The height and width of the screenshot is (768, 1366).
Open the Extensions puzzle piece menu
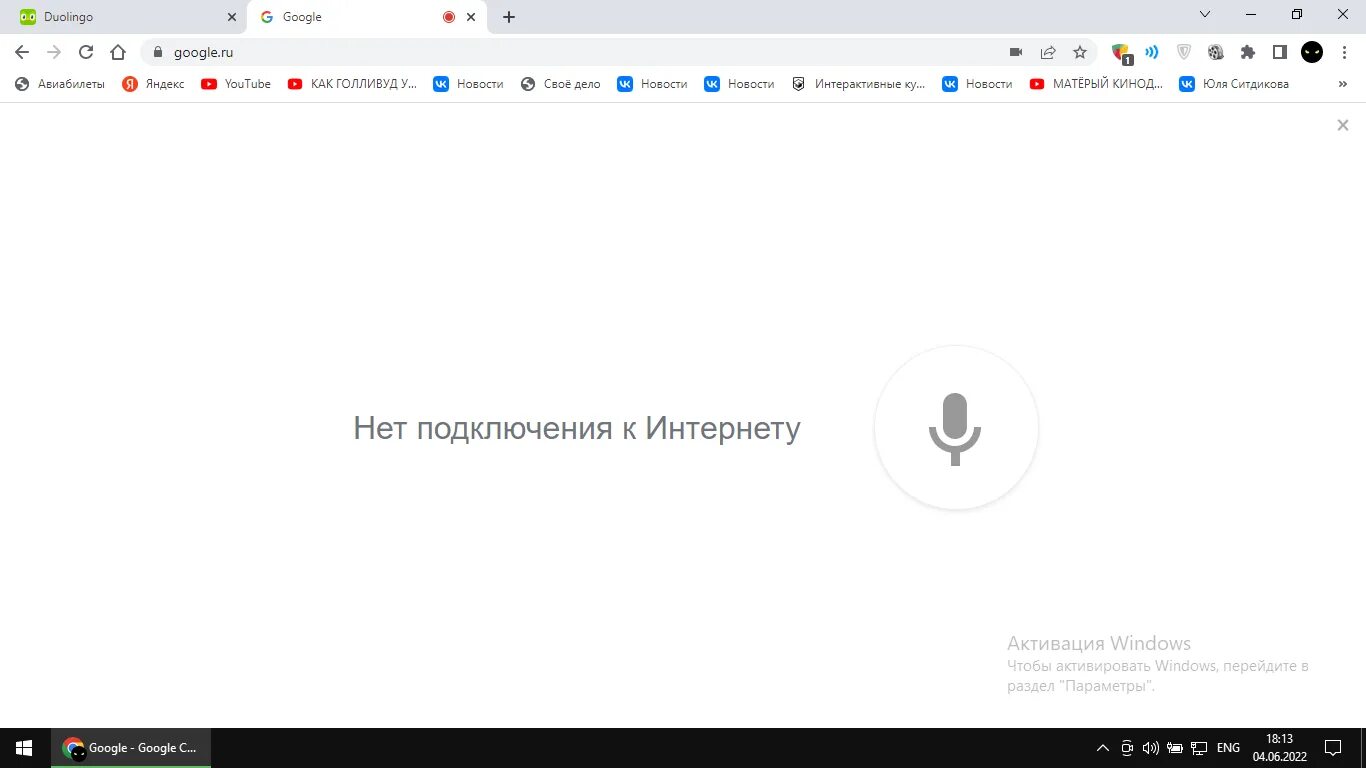coord(1248,52)
